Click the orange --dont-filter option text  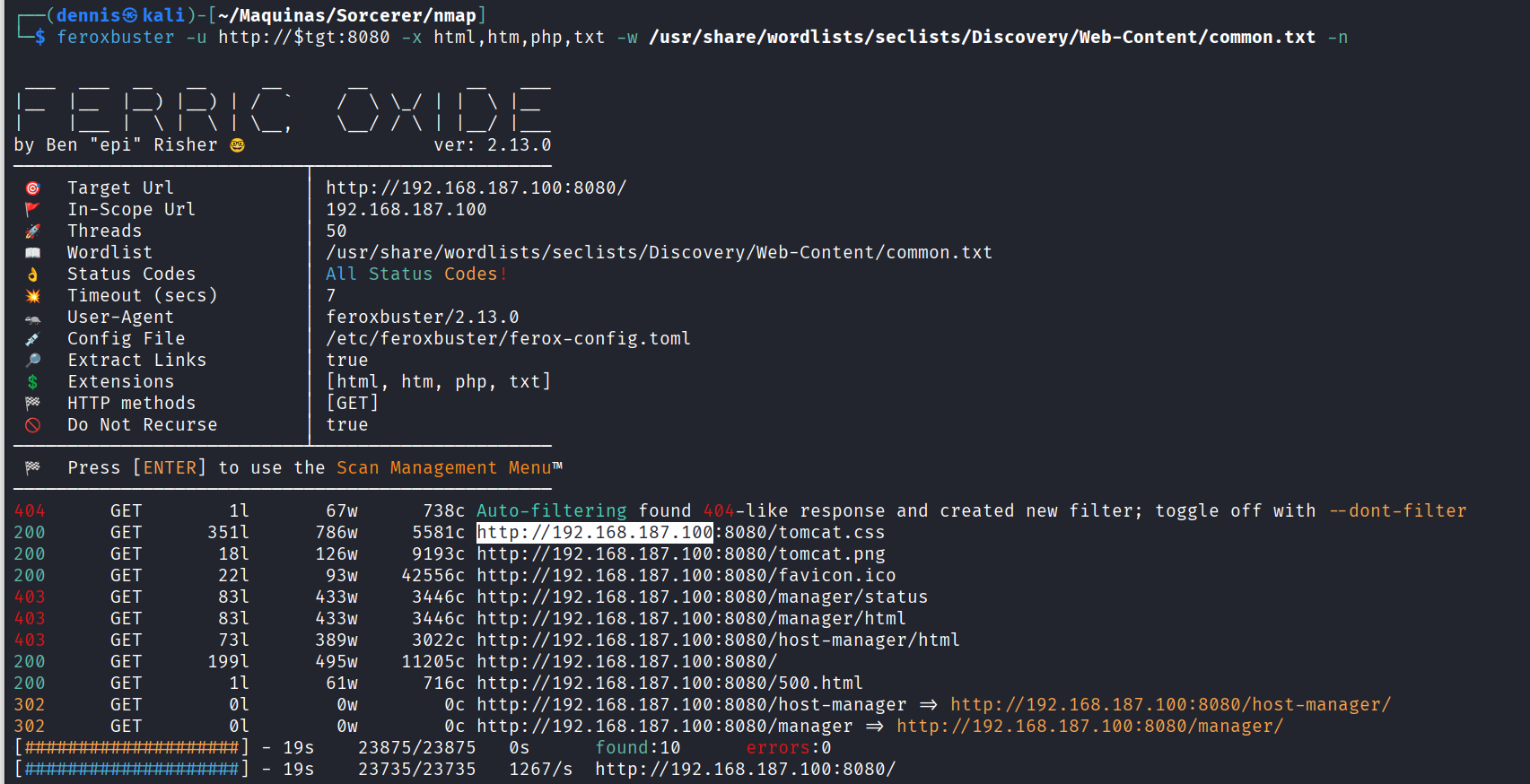(x=1397, y=511)
